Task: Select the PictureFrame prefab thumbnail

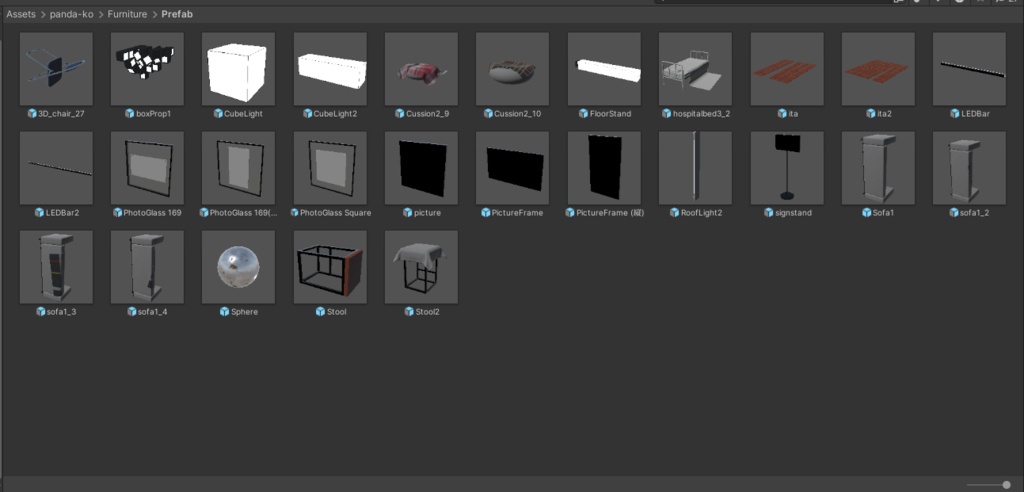Action: click(x=513, y=168)
